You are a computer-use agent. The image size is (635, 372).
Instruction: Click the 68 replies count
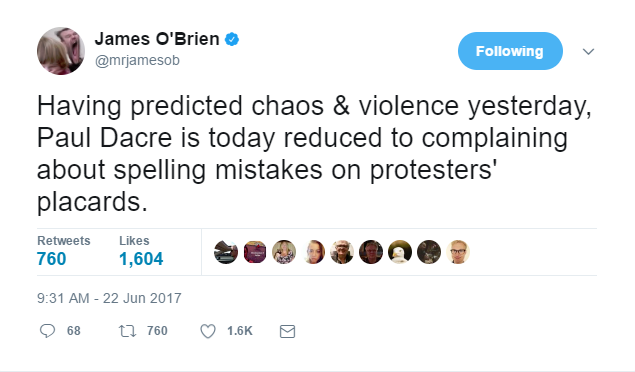(x=74, y=331)
